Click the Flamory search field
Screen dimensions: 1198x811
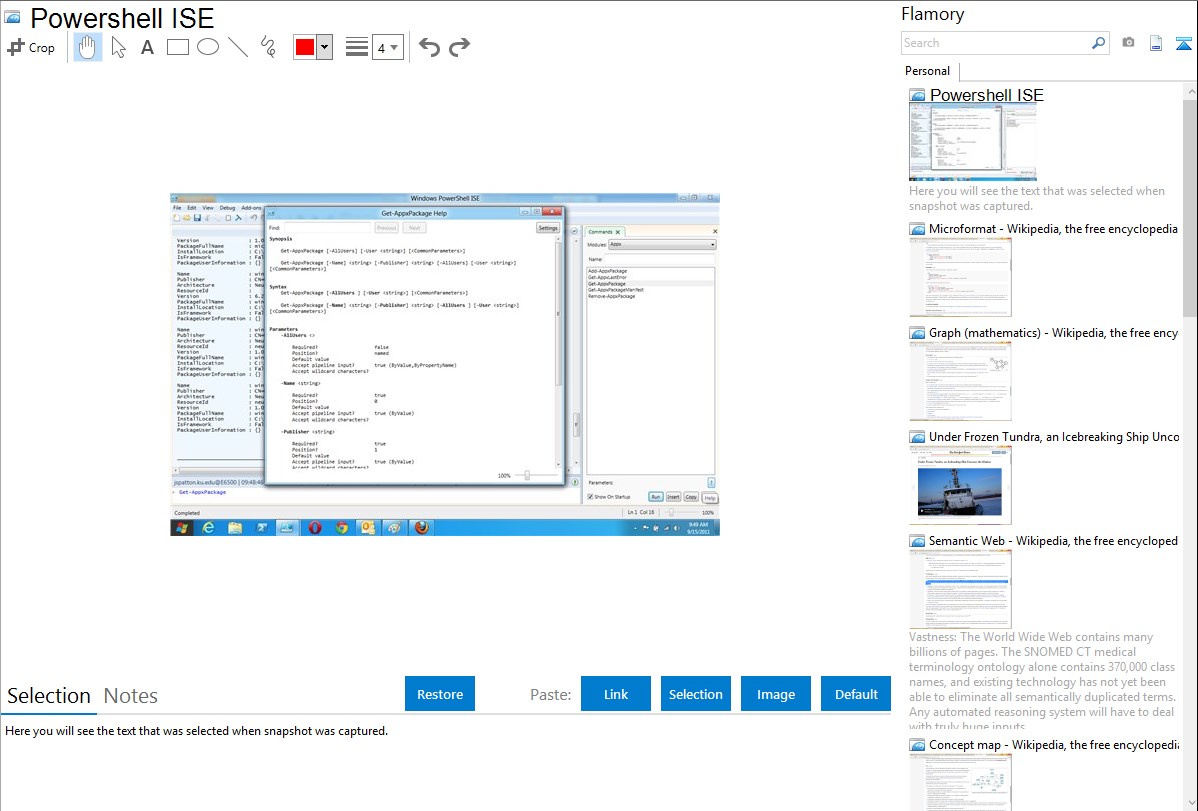pos(996,44)
